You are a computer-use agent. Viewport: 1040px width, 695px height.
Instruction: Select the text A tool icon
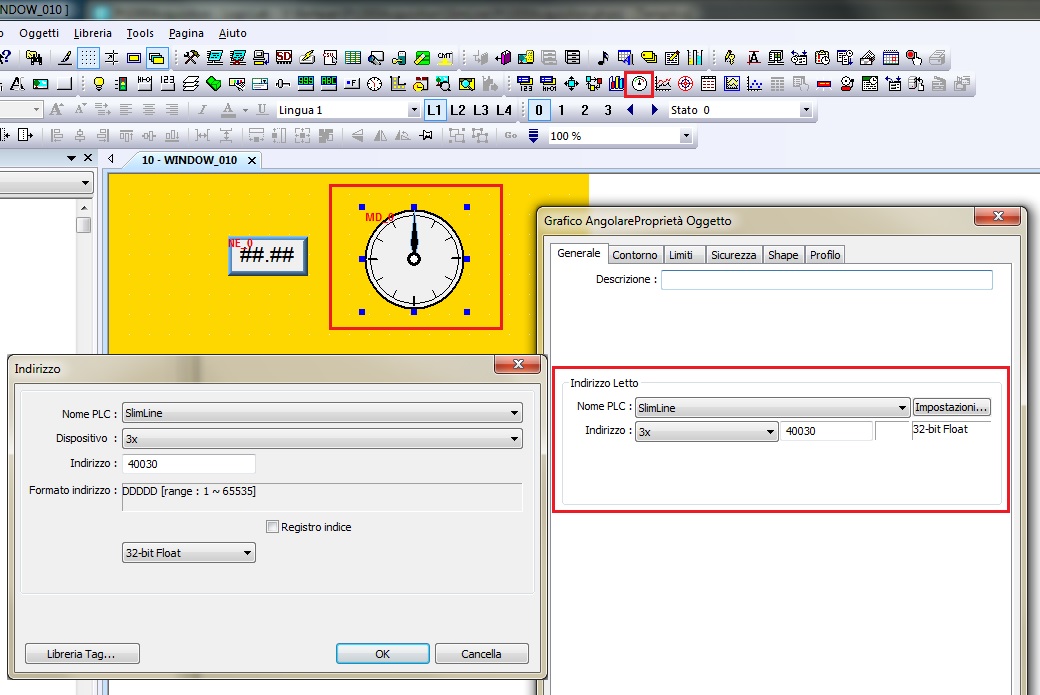click(x=17, y=84)
